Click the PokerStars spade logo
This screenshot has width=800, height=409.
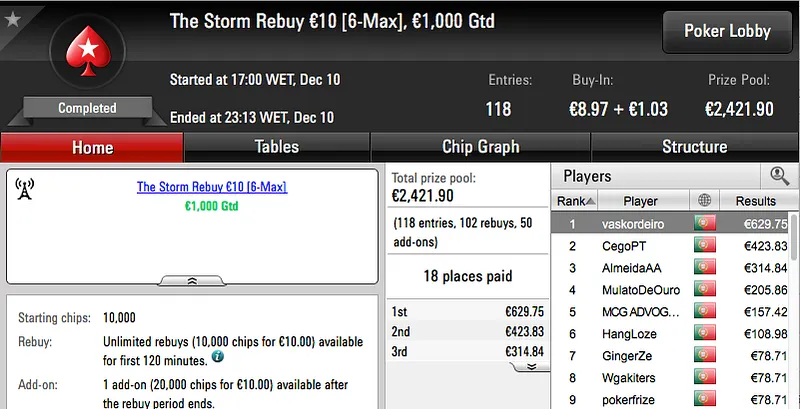pos(87,56)
